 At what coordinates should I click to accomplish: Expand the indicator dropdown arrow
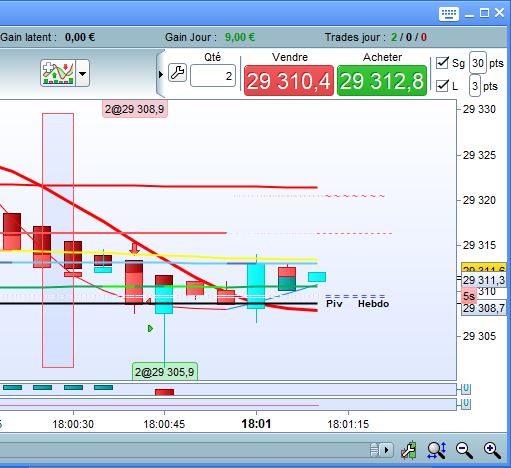[x=82, y=73]
